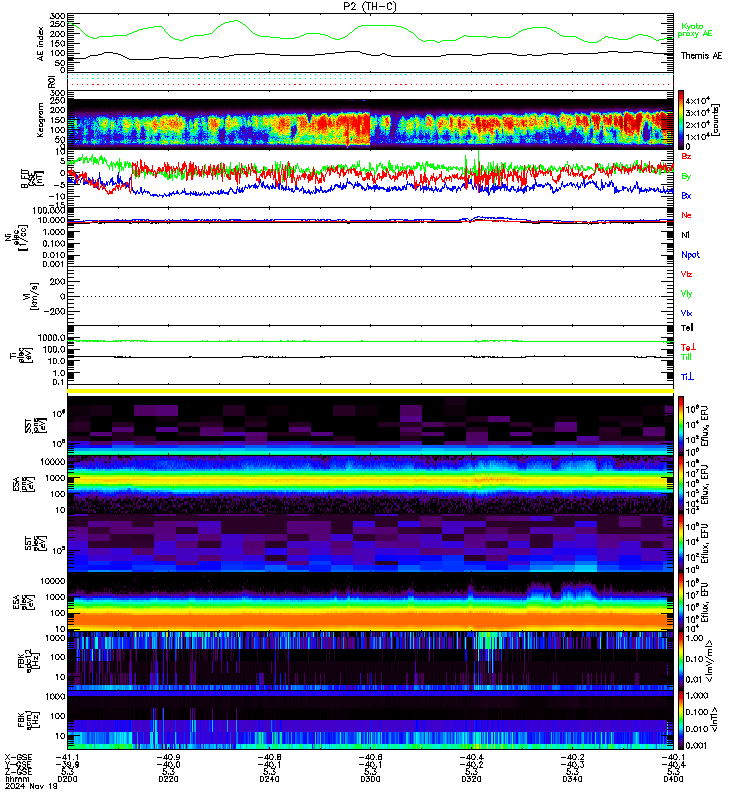Click the 4x10^4 keogram color bar tick
750x800 pixels.
click(697, 101)
